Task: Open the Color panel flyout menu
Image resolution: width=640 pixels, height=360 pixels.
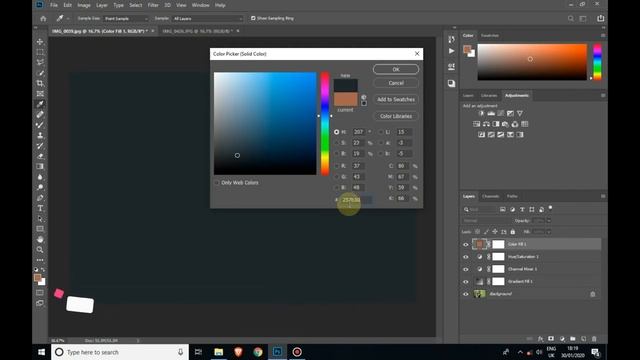Action: tap(603, 36)
